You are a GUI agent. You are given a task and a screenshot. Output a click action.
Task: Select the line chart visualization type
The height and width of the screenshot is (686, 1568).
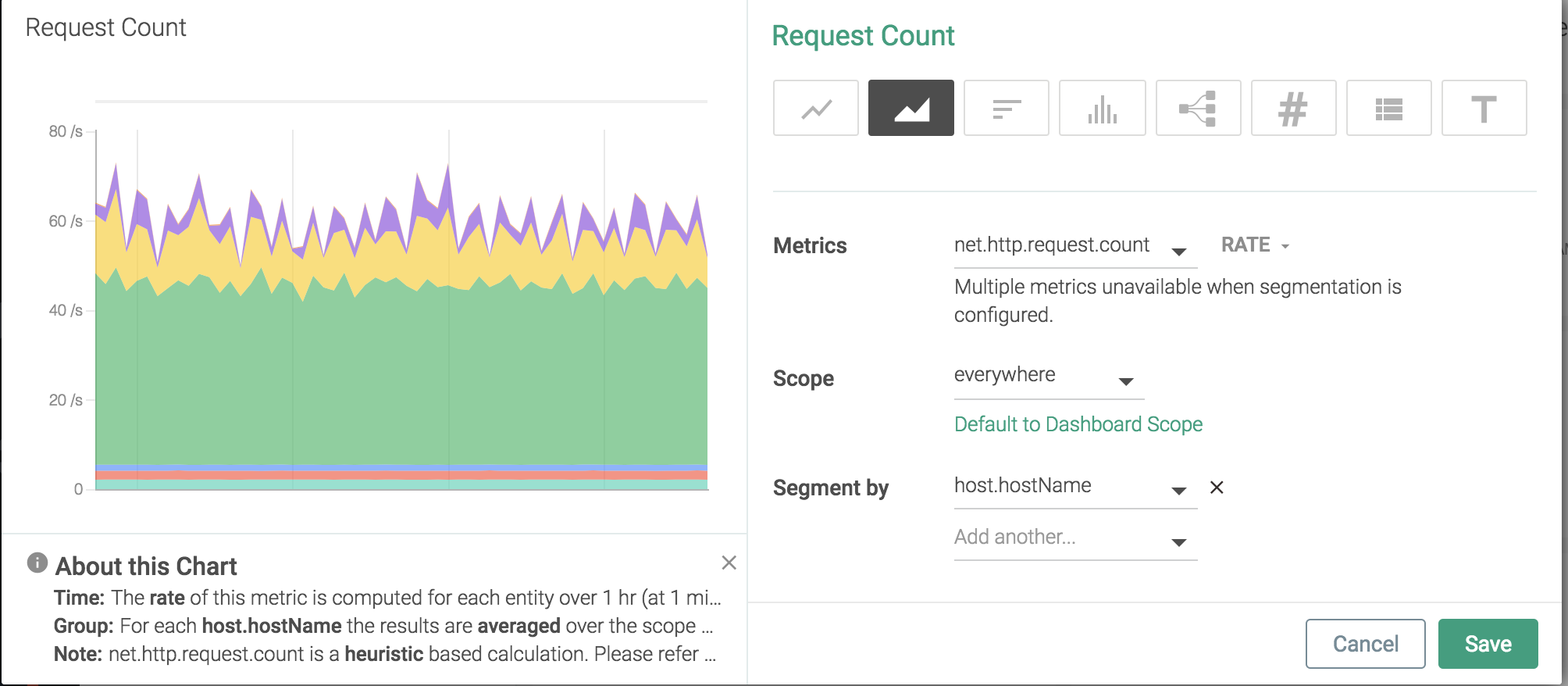816,108
